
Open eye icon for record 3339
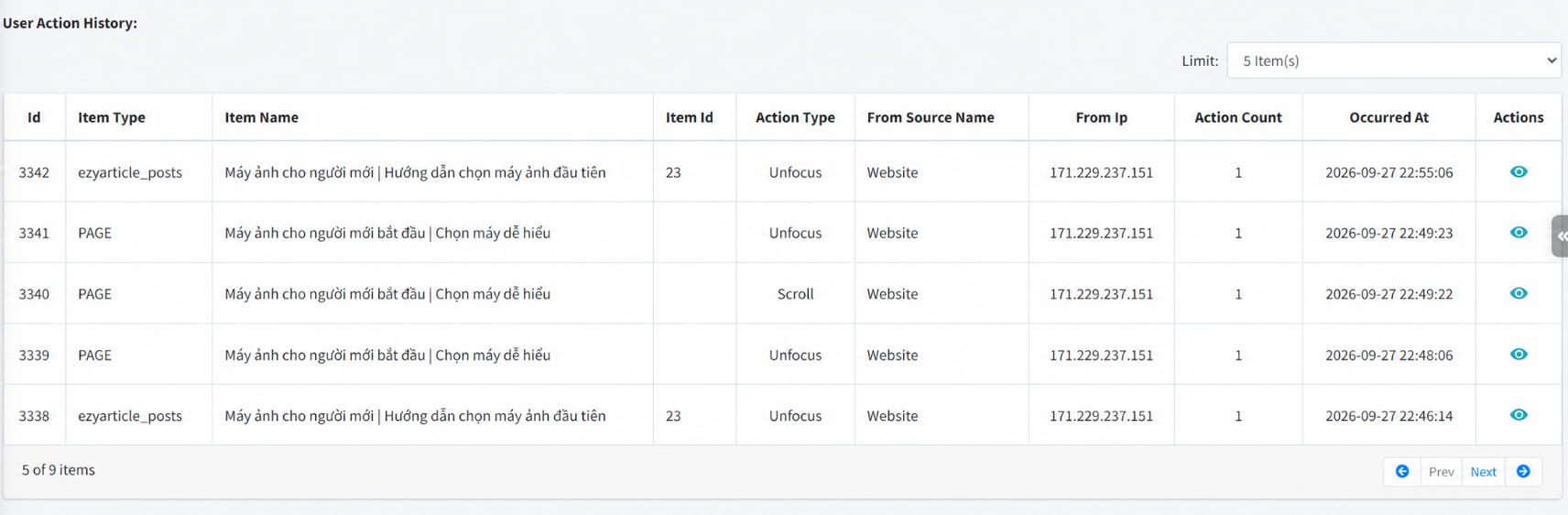[x=1518, y=354]
